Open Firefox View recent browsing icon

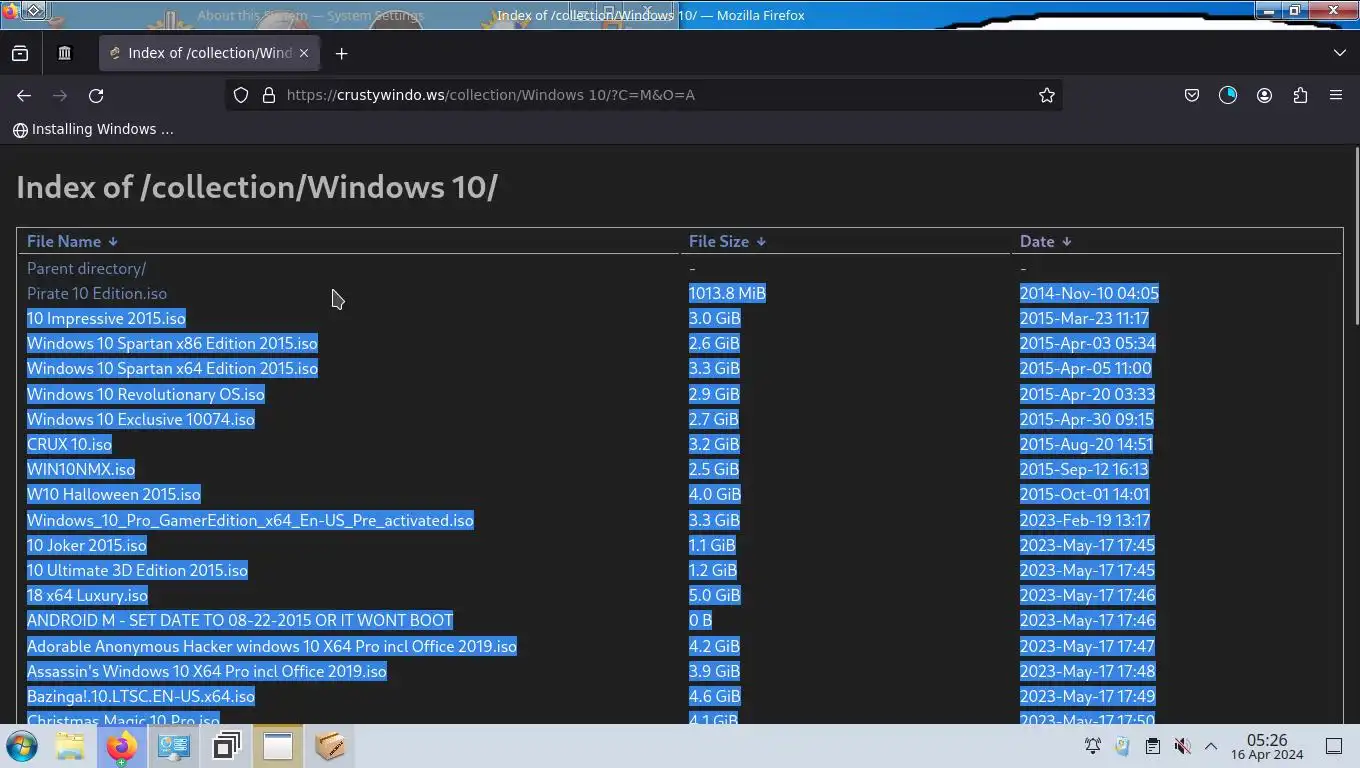point(20,53)
